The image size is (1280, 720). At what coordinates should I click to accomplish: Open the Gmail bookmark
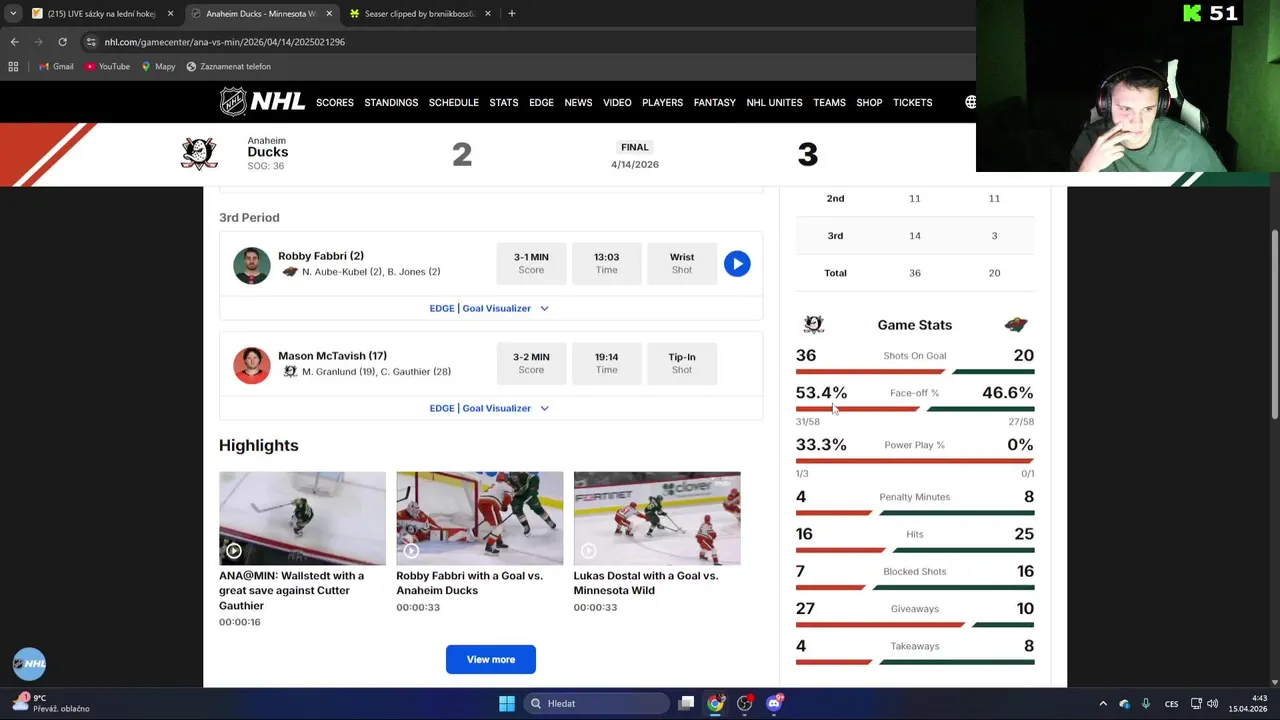coord(55,66)
